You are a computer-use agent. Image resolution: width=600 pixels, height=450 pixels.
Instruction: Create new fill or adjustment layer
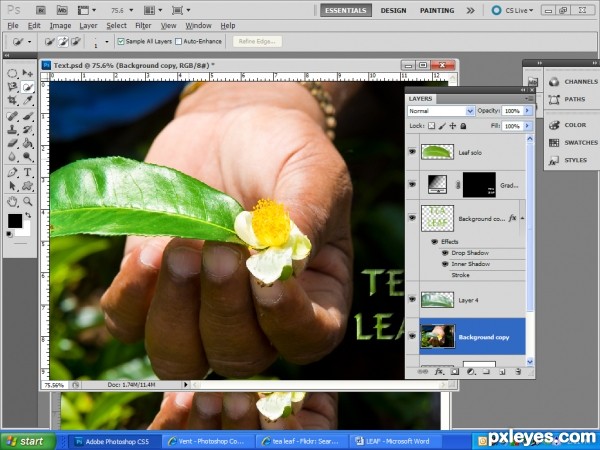(471, 372)
